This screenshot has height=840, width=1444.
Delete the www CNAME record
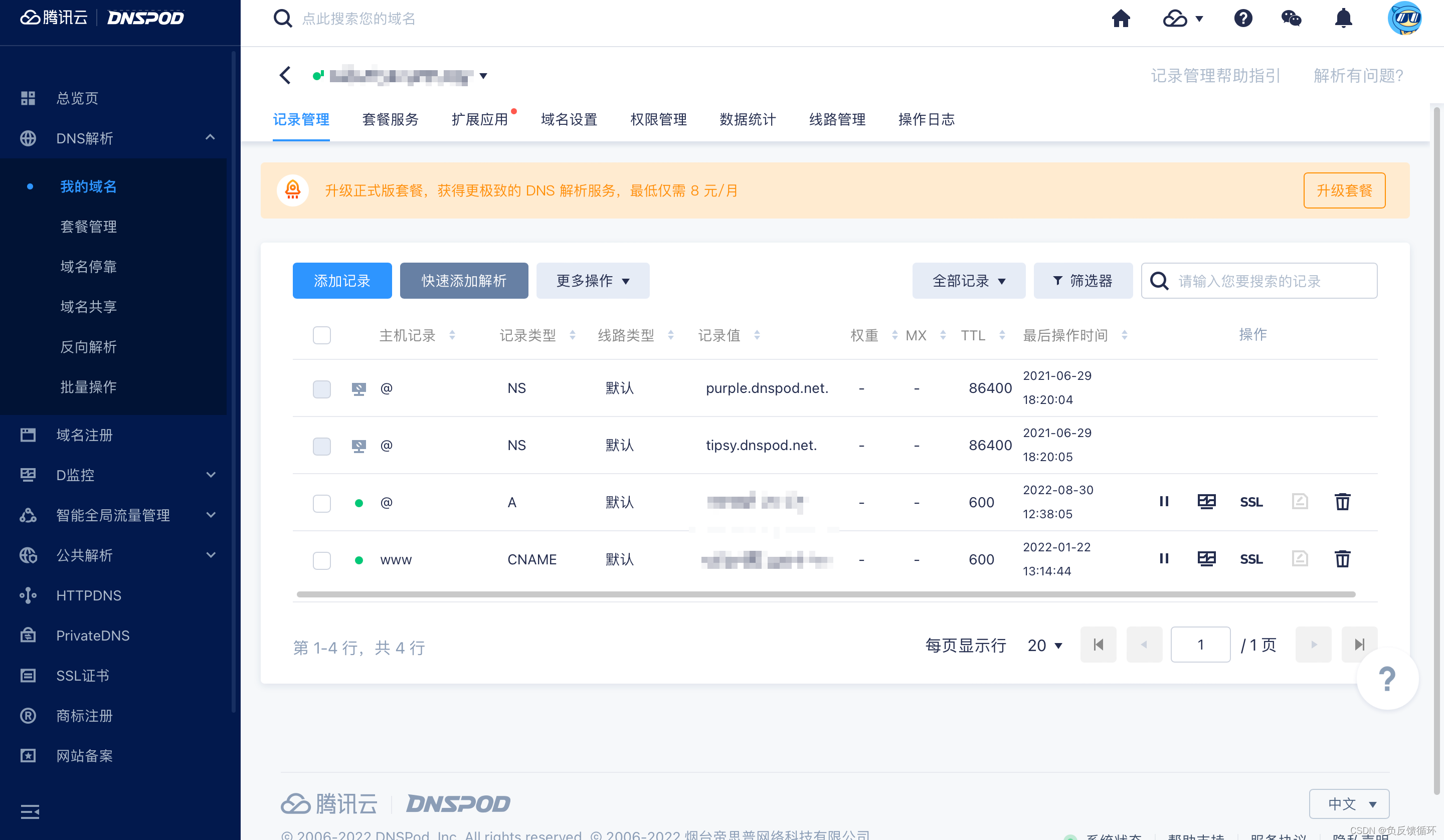coord(1343,559)
